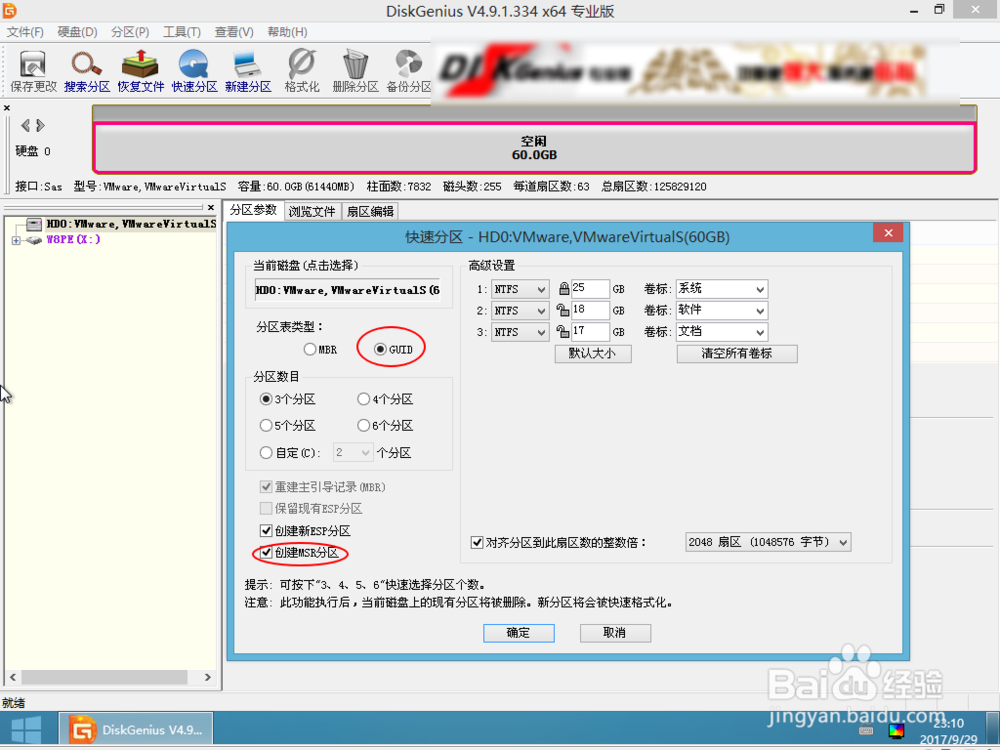This screenshot has width=1000, height=750.
Task: Click DiskGenius taskbar button
Action: 136,730
